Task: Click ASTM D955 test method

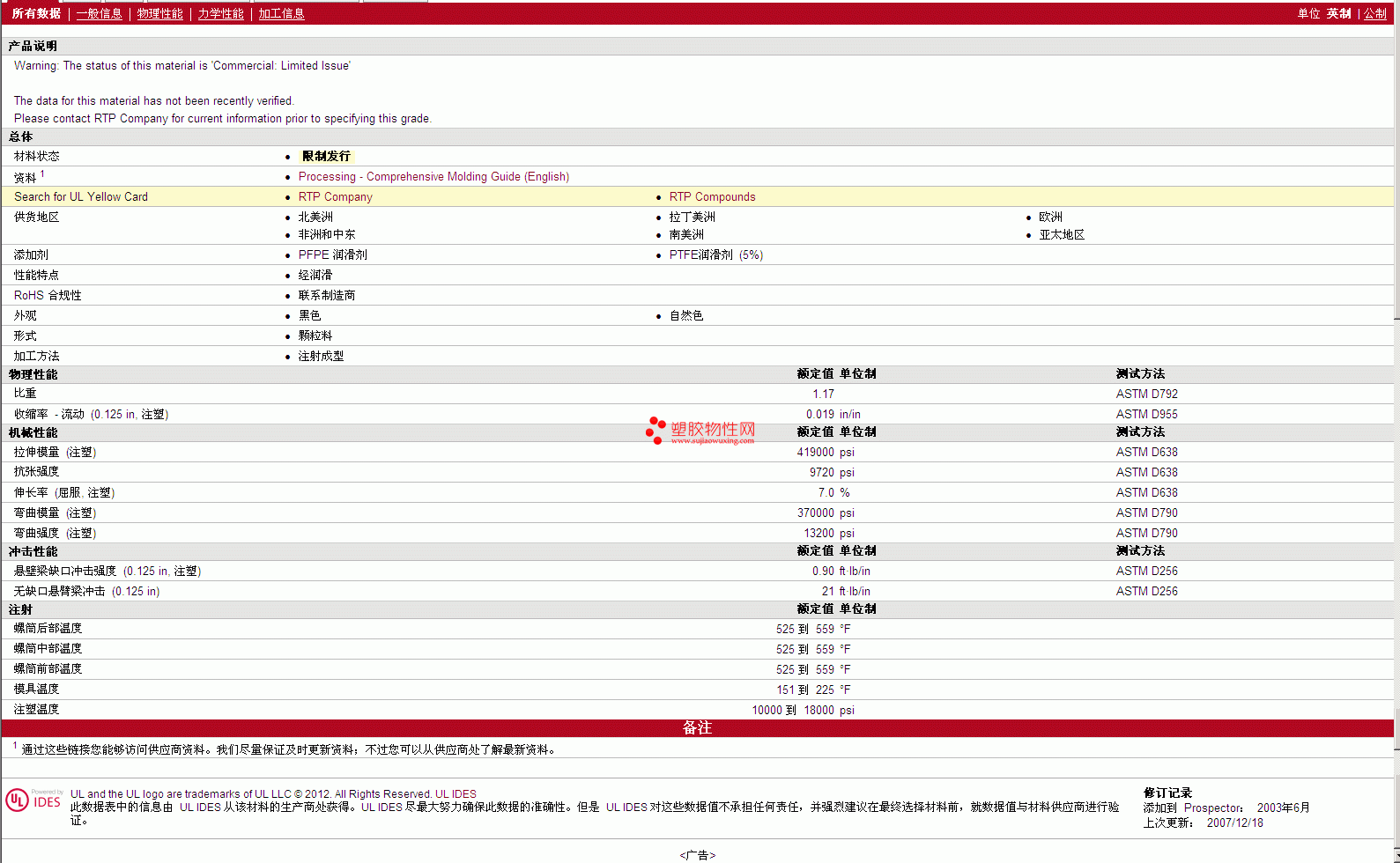Action: coord(1146,415)
